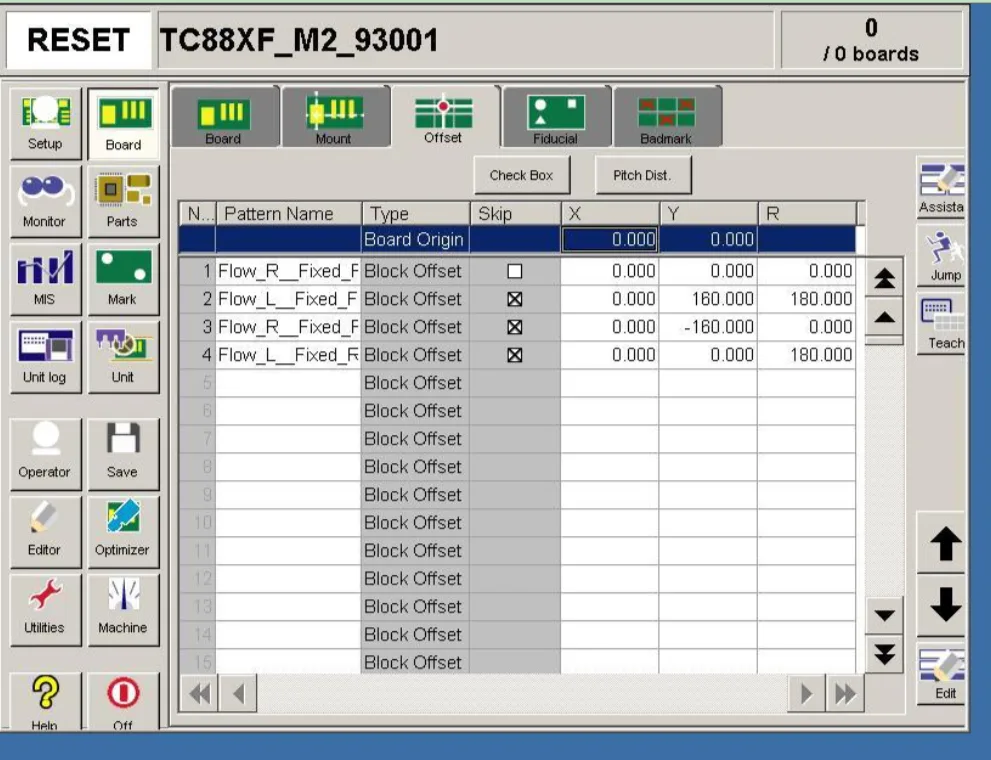Click the MIS icon
This screenshot has width=991, height=760.
[x=45, y=276]
